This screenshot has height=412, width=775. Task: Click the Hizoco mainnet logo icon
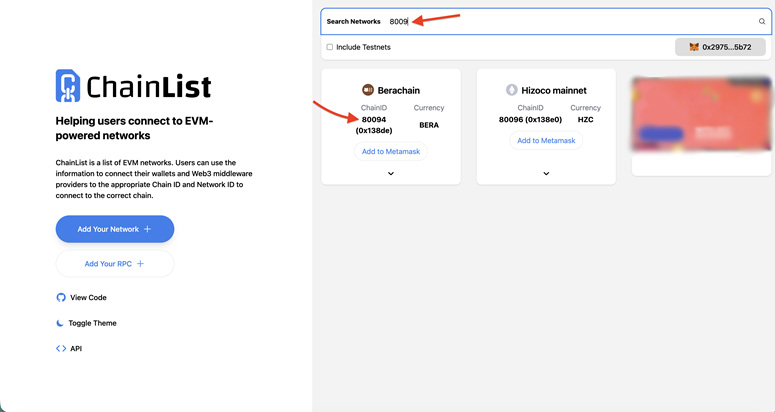[x=512, y=90]
